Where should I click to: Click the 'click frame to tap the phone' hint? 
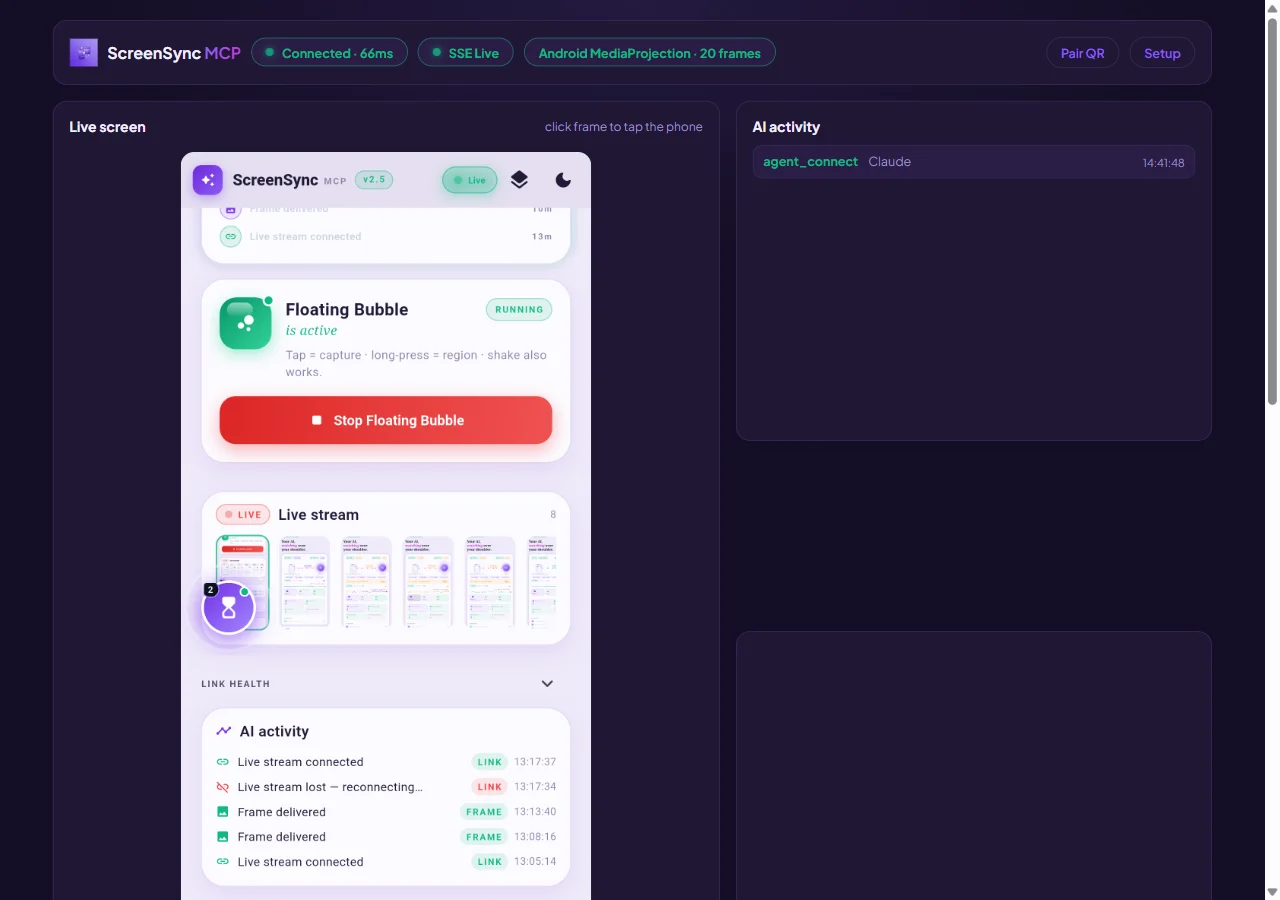(623, 127)
